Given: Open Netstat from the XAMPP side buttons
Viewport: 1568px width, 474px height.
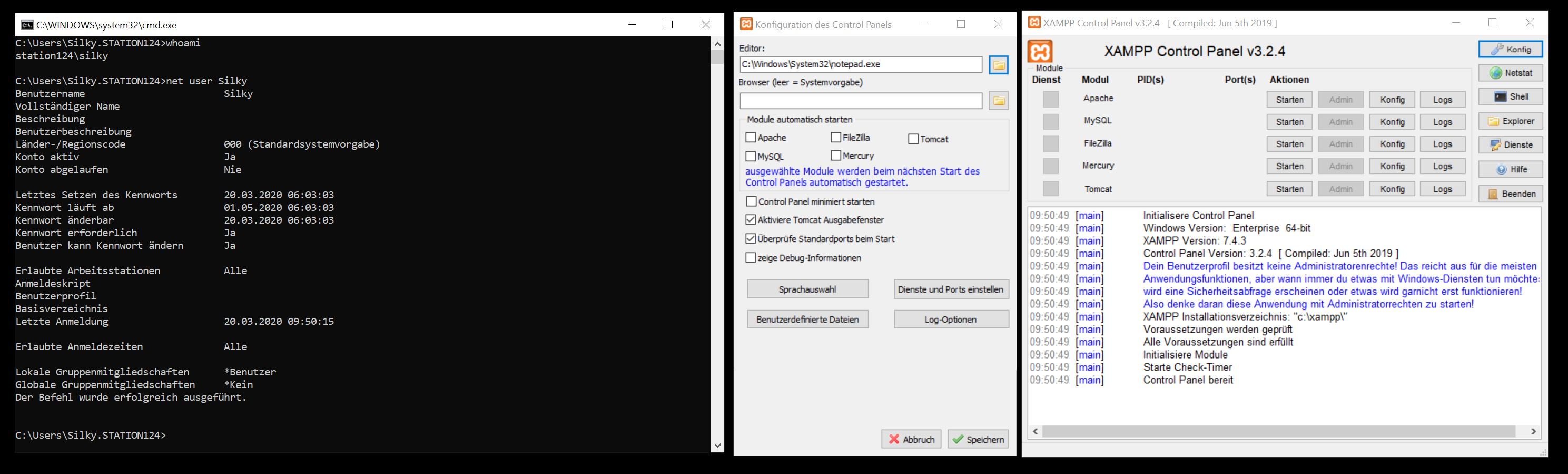Looking at the screenshot, I should (1511, 73).
